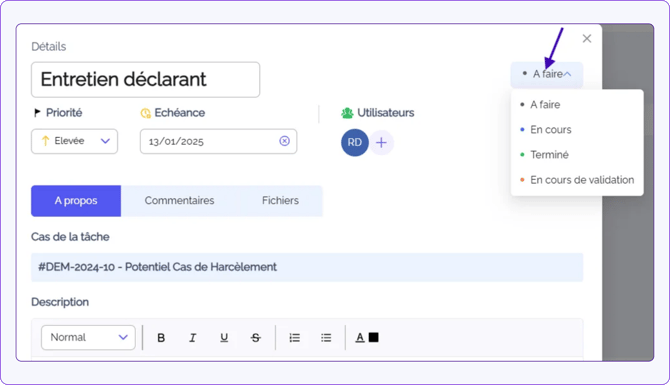Open the 'A faire' status dropdown
The width and height of the screenshot is (670, 385).
tap(547, 74)
